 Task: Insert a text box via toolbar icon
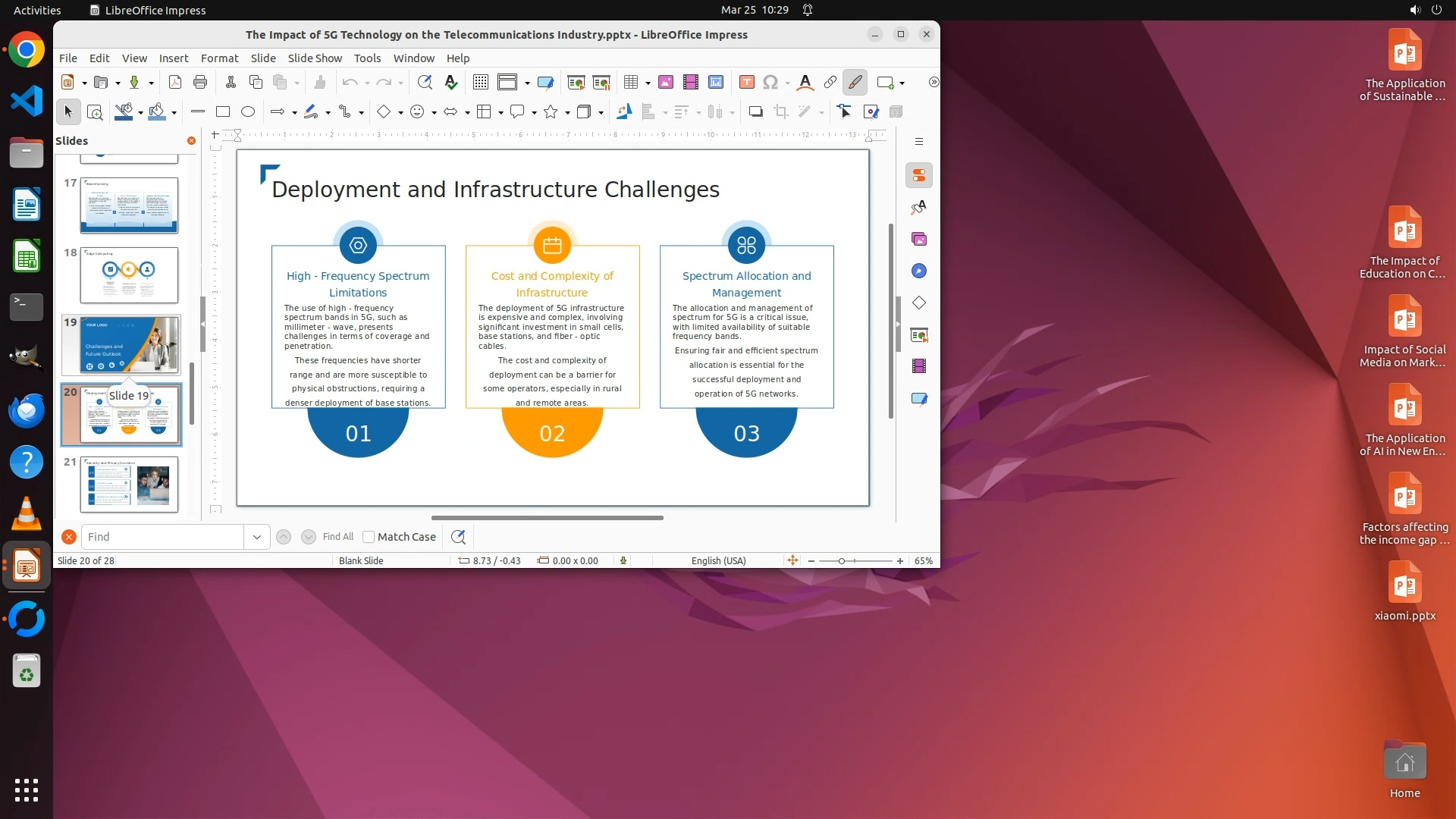click(x=746, y=82)
